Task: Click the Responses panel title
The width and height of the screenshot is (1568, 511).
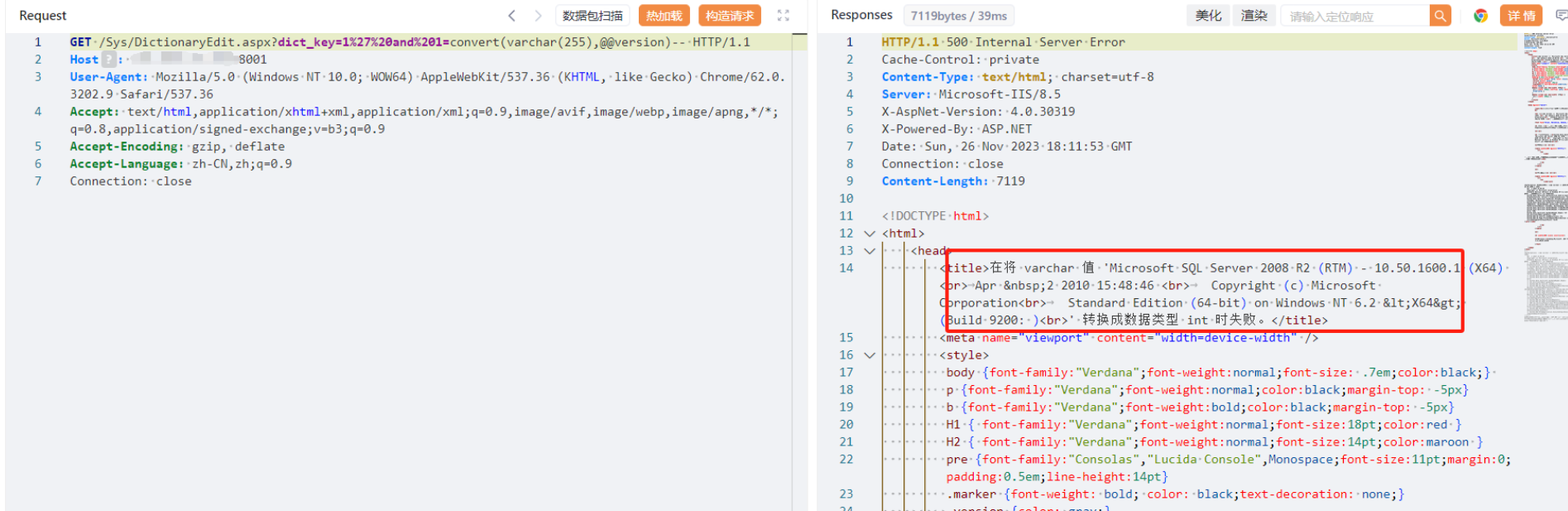Action: coord(861,15)
